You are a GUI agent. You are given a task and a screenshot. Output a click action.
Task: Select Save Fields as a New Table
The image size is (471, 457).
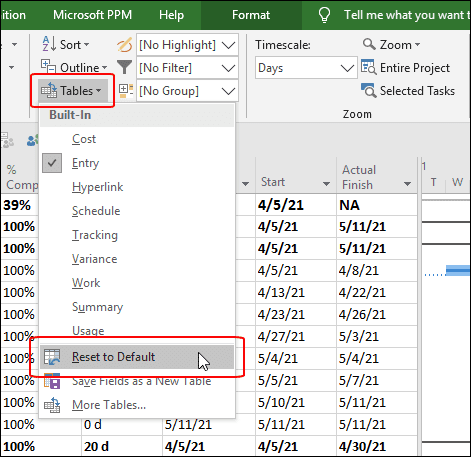pyautogui.click(x=137, y=381)
